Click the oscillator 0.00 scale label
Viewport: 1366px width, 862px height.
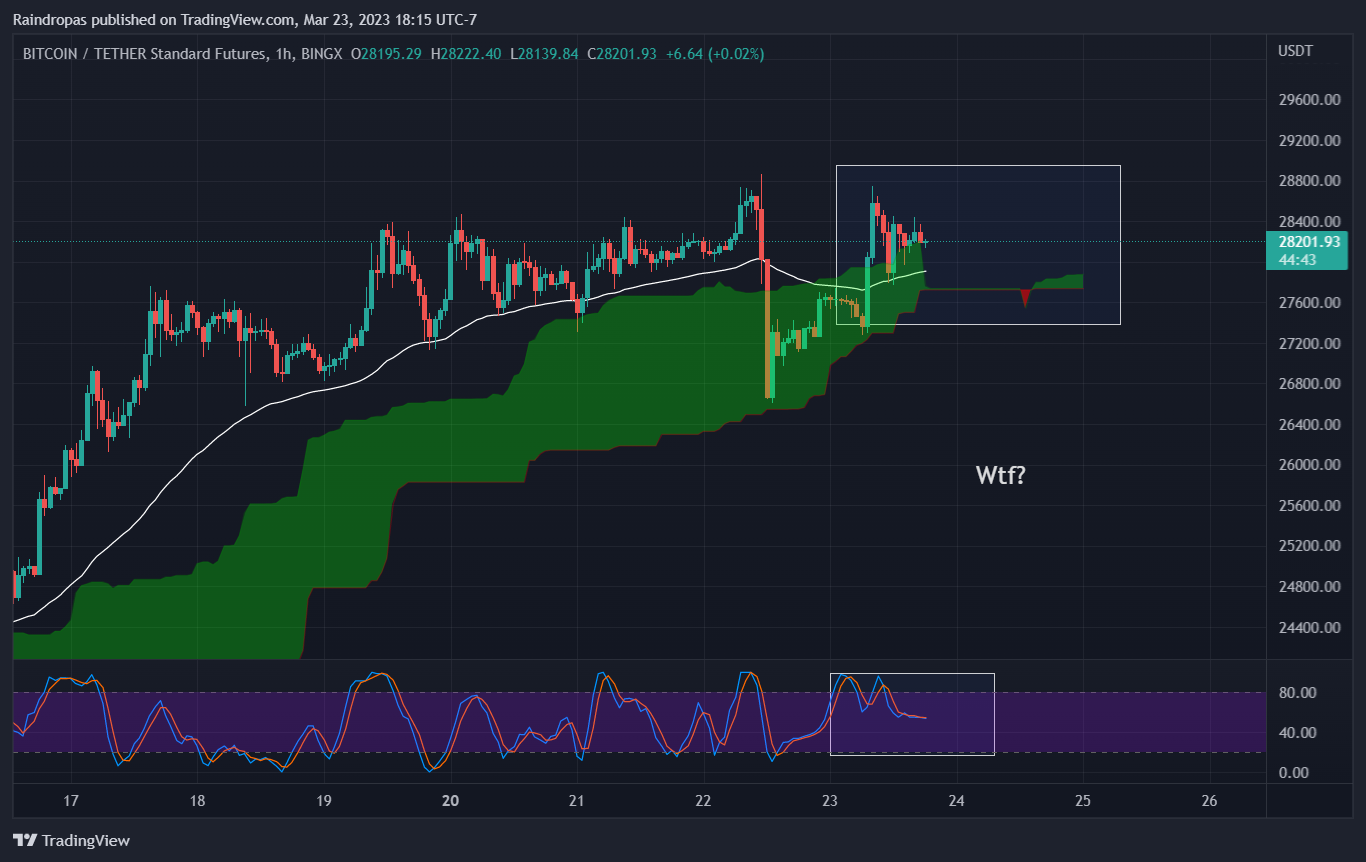point(1293,772)
